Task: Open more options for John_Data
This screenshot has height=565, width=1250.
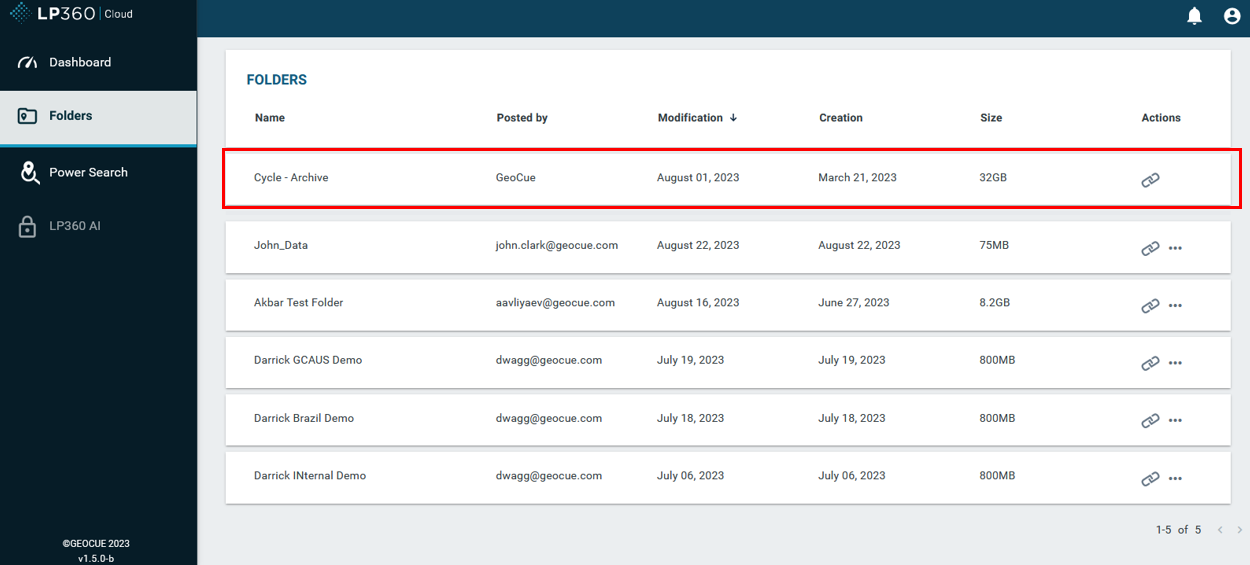Action: click(x=1175, y=248)
